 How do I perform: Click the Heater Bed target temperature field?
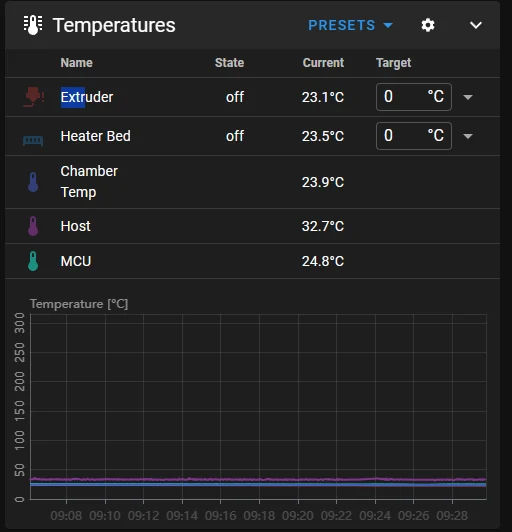(x=414, y=136)
